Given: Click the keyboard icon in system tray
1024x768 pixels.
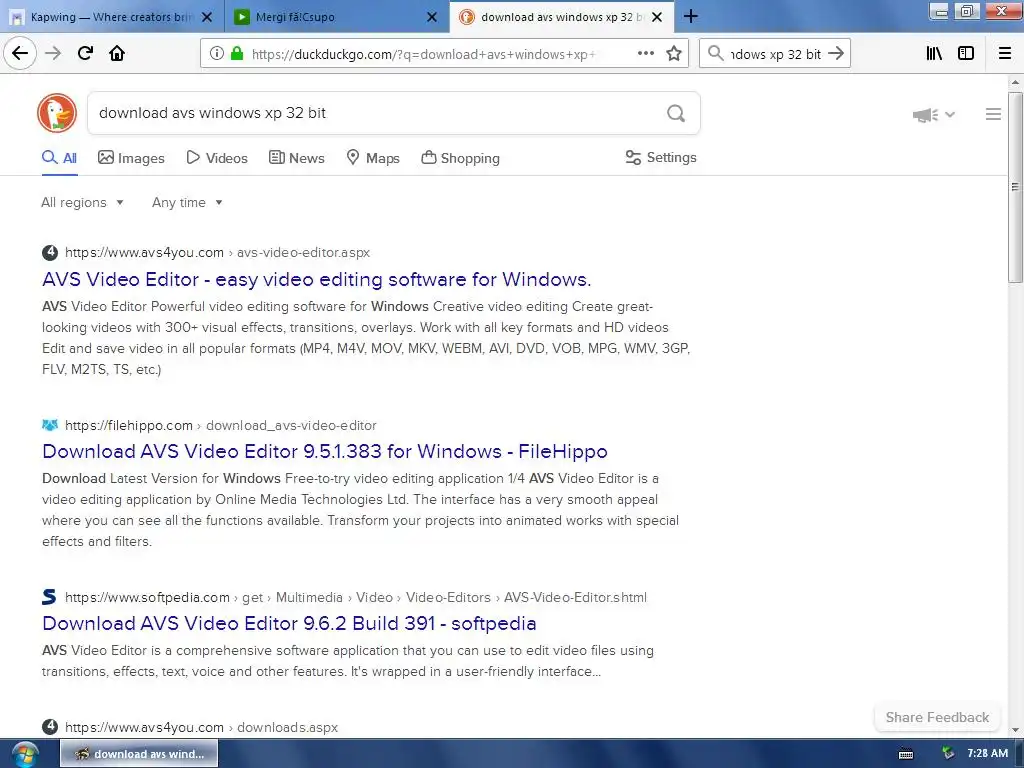Looking at the screenshot, I should click(906, 754).
